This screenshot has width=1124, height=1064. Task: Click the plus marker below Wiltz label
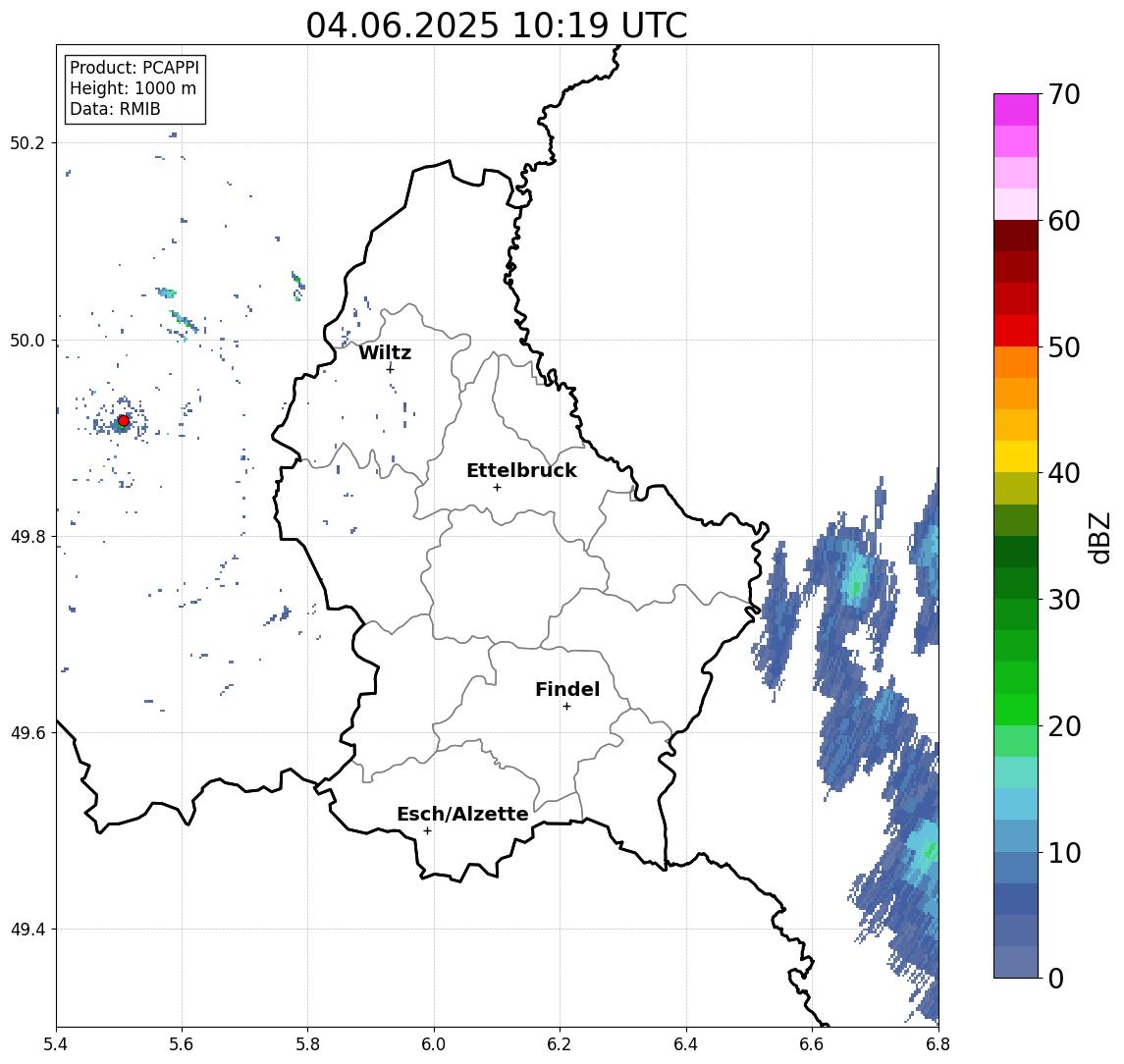click(x=390, y=369)
